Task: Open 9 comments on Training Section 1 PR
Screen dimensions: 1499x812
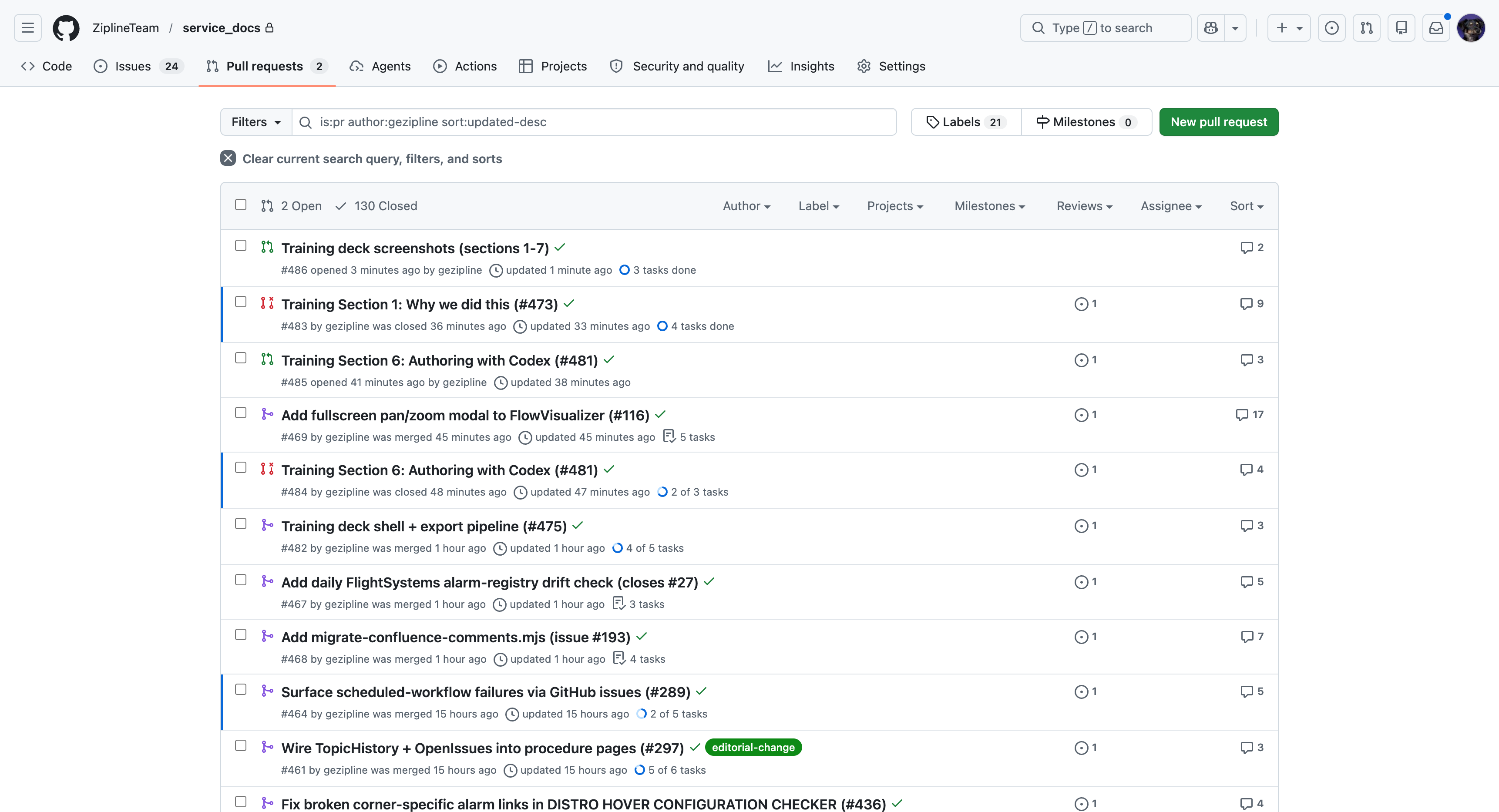Action: (x=1252, y=303)
